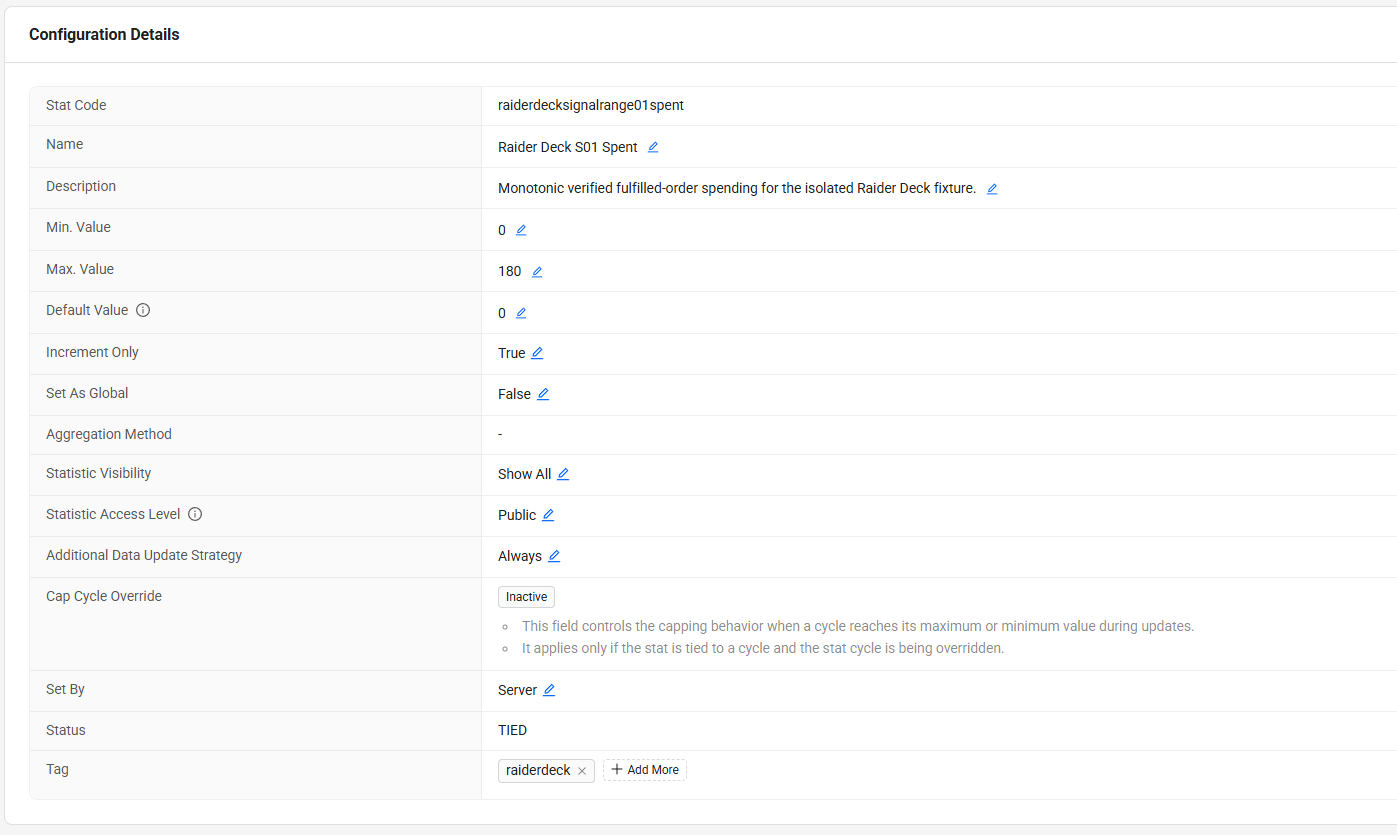
Task: Click the Cap Cycle Override label
Action: [104, 596]
